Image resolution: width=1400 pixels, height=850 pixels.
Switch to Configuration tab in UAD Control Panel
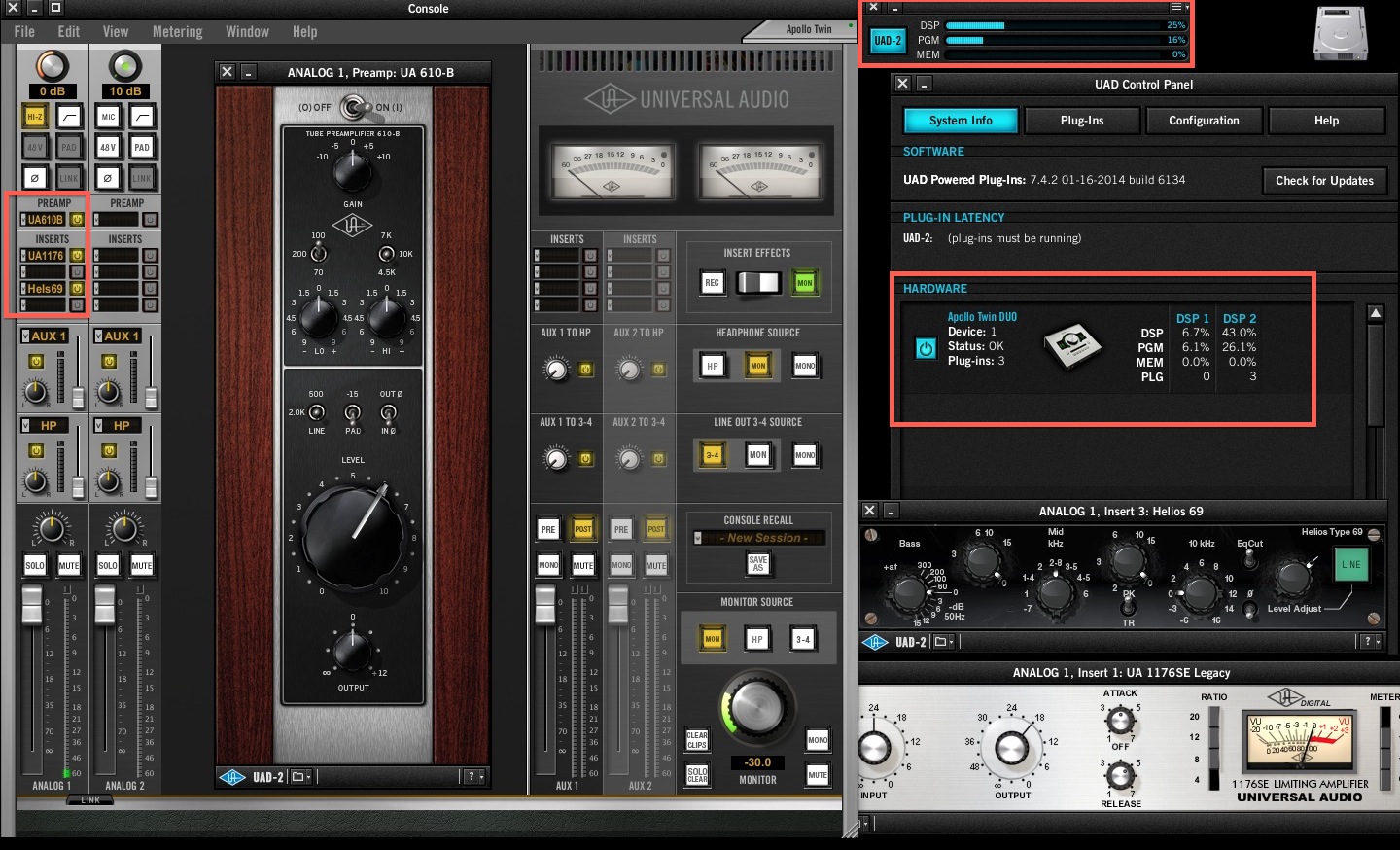[1204, 121]
